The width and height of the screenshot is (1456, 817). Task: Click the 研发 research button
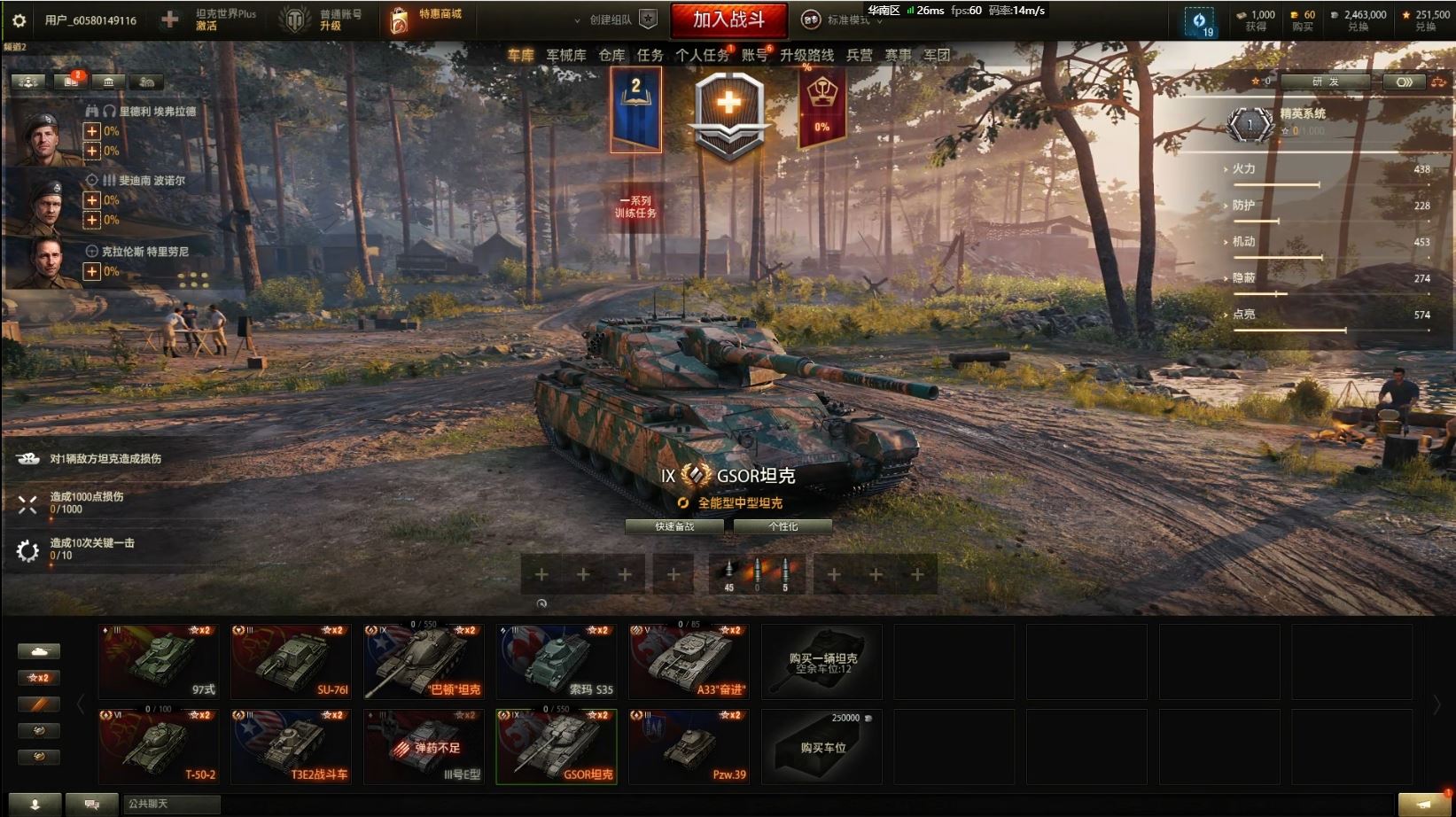[x=1327, y=82]
